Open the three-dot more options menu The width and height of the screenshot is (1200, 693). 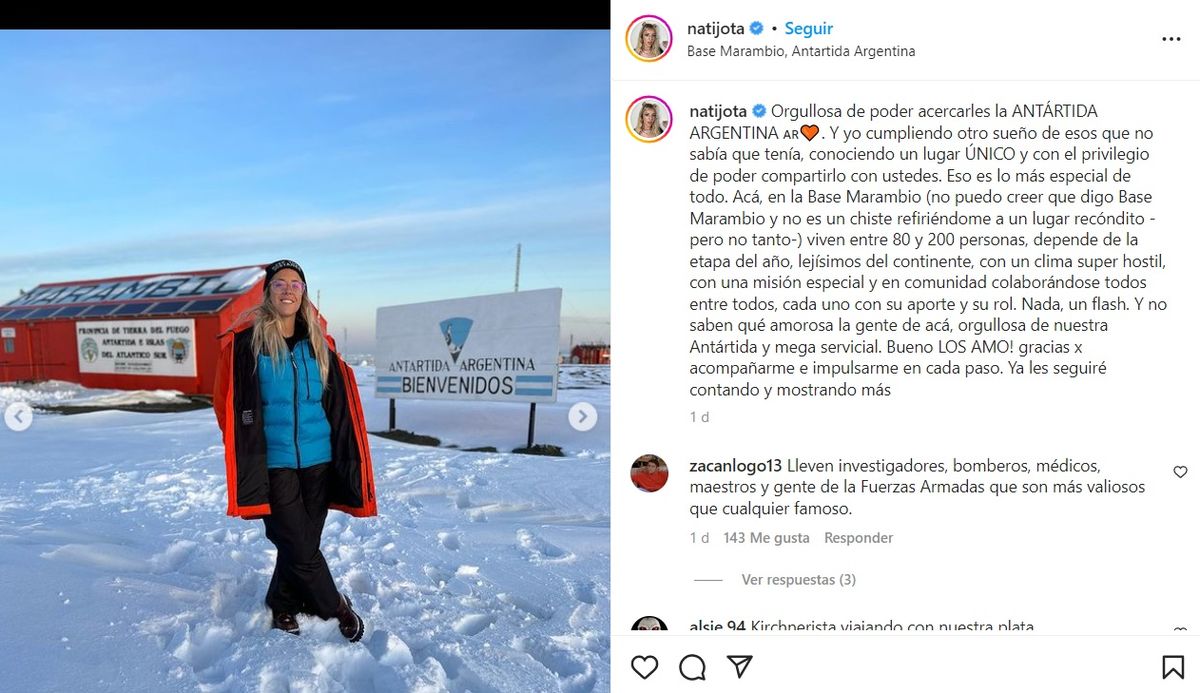[x=1171, y=39]
